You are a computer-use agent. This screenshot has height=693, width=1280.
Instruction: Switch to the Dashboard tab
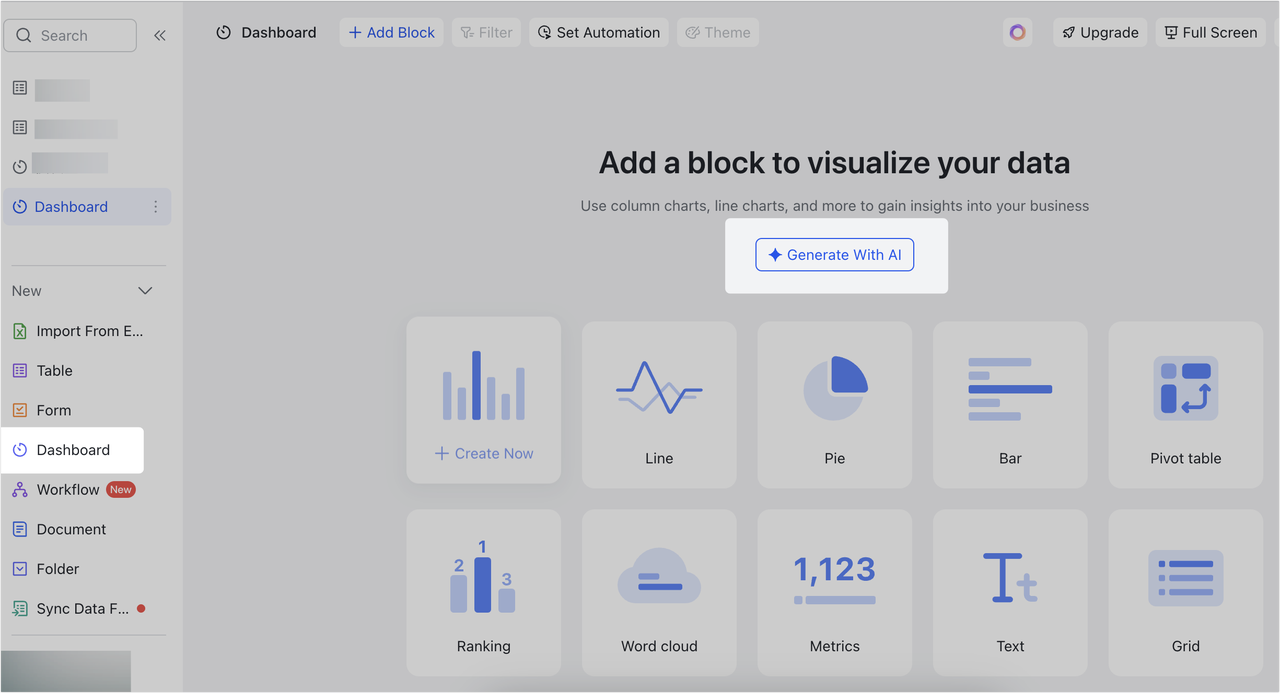[265, 32]
